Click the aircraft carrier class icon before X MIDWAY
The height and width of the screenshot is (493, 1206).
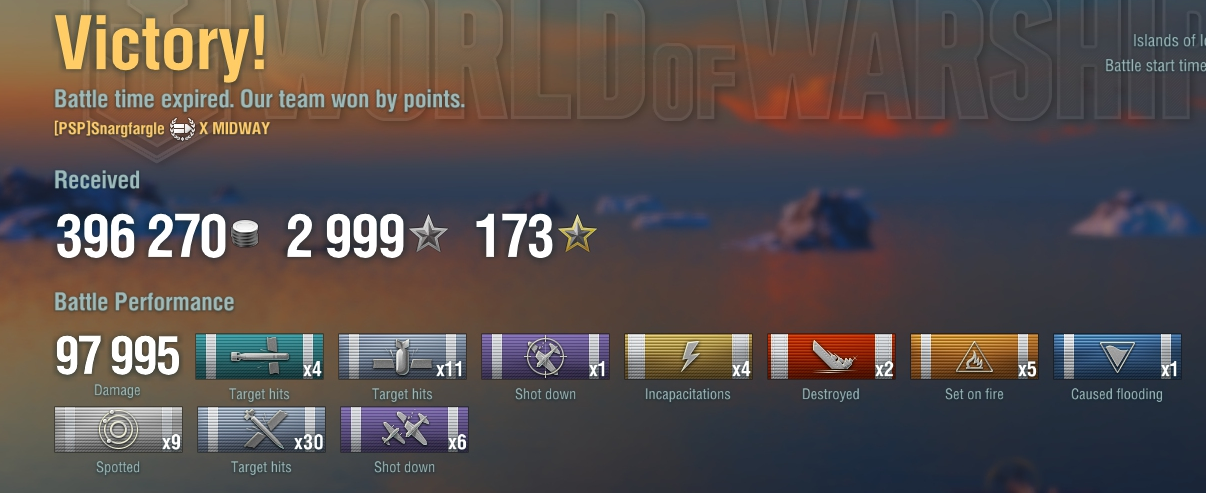[x=182, y=128]
